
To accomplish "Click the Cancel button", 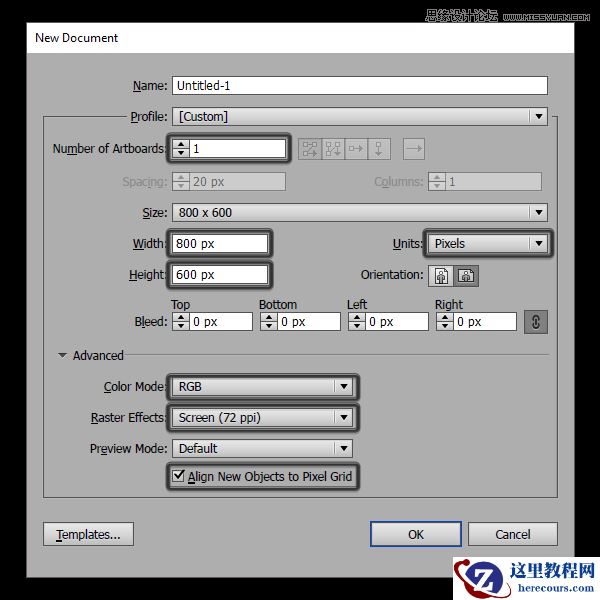I will coord(513,534).
